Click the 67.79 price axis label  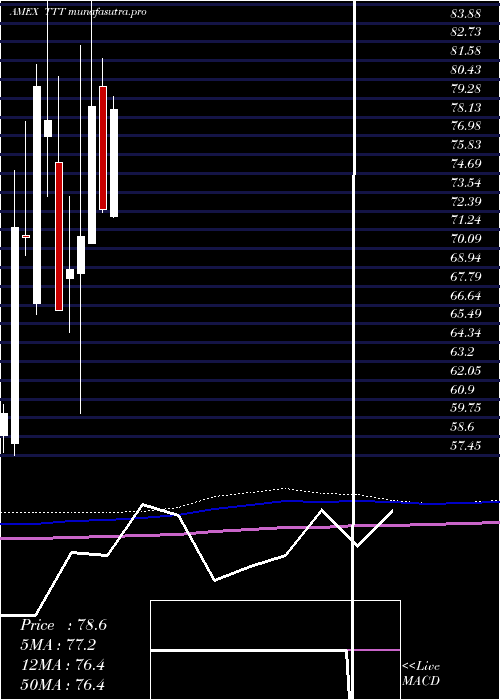[466, 277]
